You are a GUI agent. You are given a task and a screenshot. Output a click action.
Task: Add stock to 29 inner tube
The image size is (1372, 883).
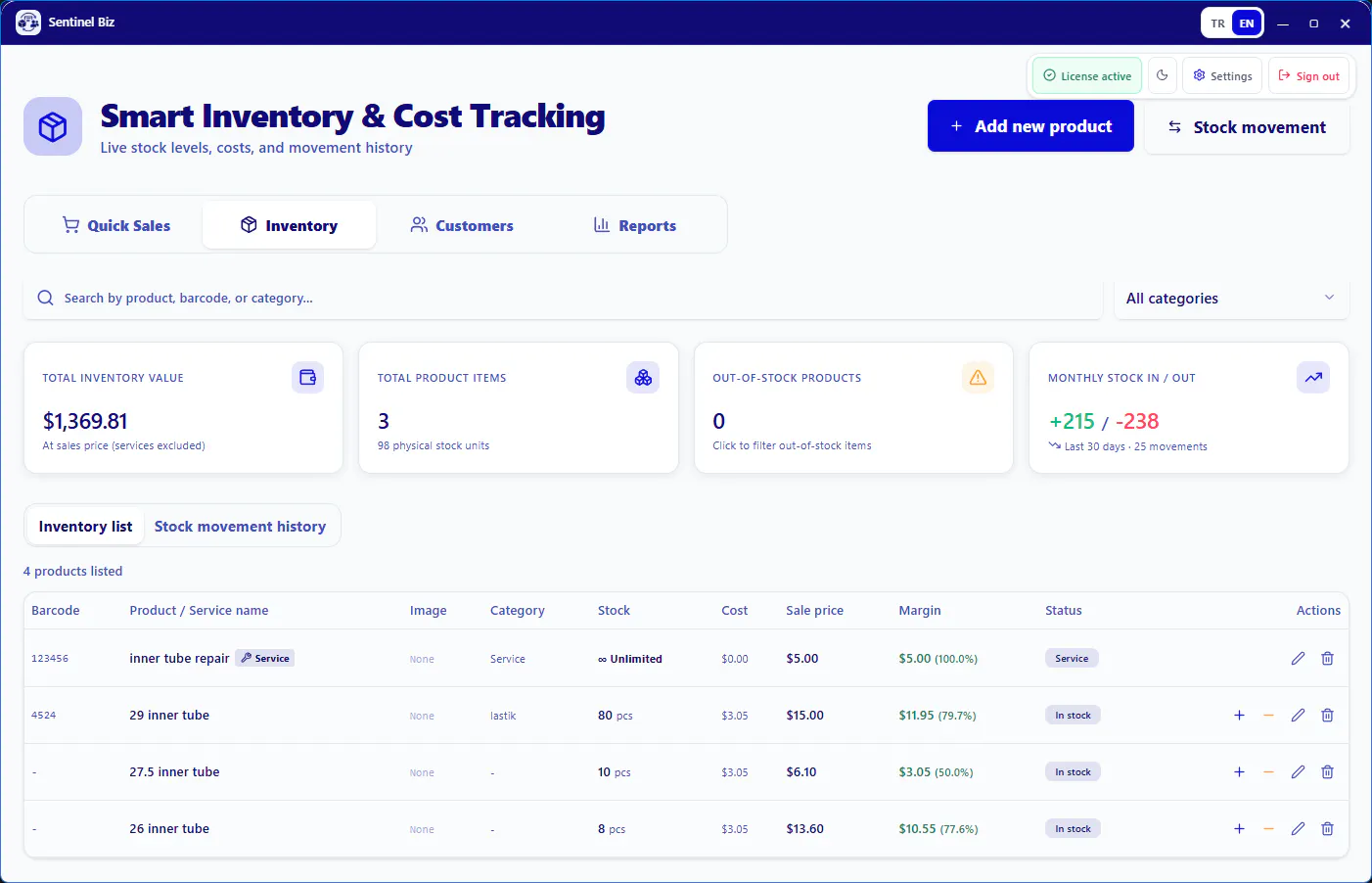point(1239,716)
